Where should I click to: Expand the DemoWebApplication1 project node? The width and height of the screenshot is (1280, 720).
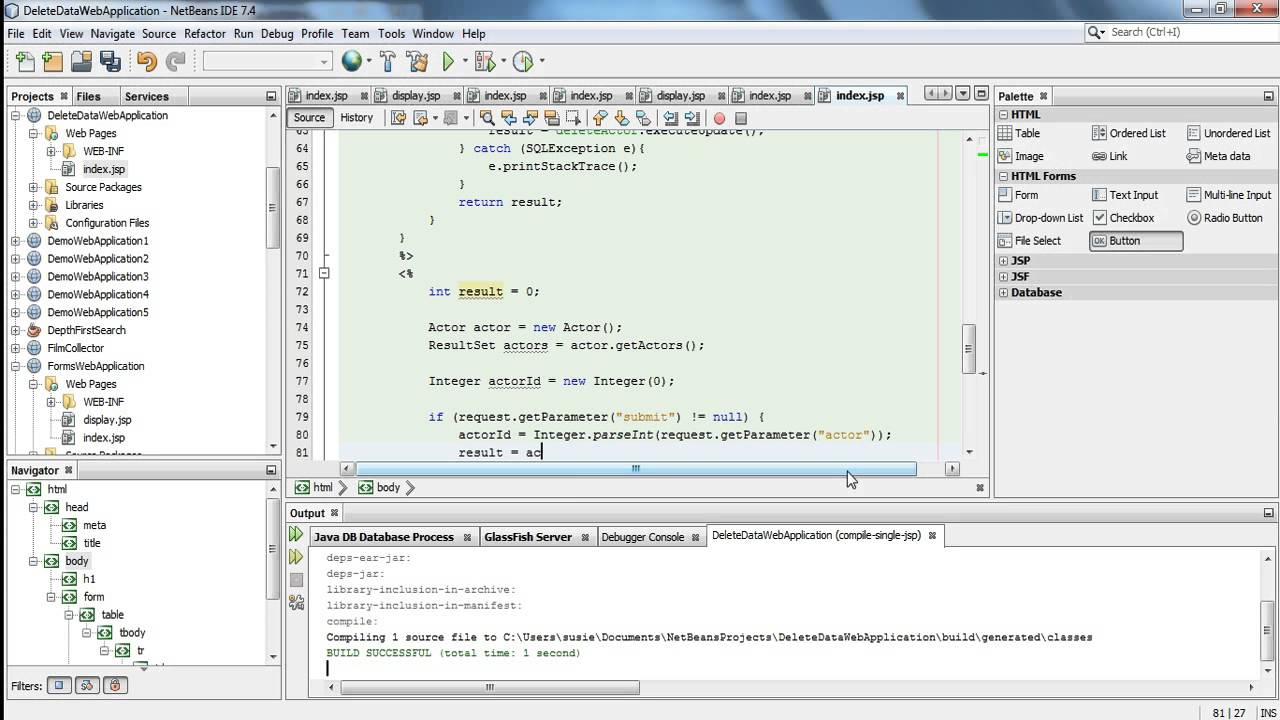(x=16, y=242)
